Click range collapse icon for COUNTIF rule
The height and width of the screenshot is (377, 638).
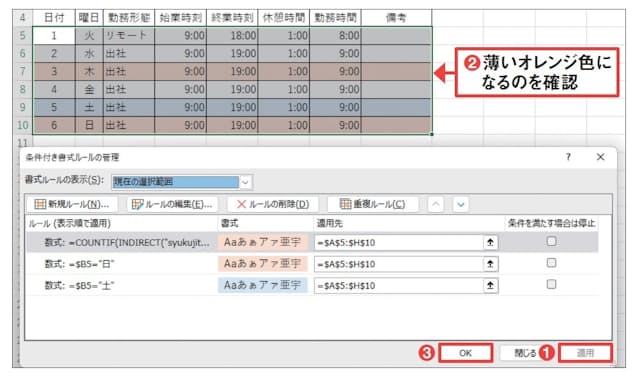[490, 242]
